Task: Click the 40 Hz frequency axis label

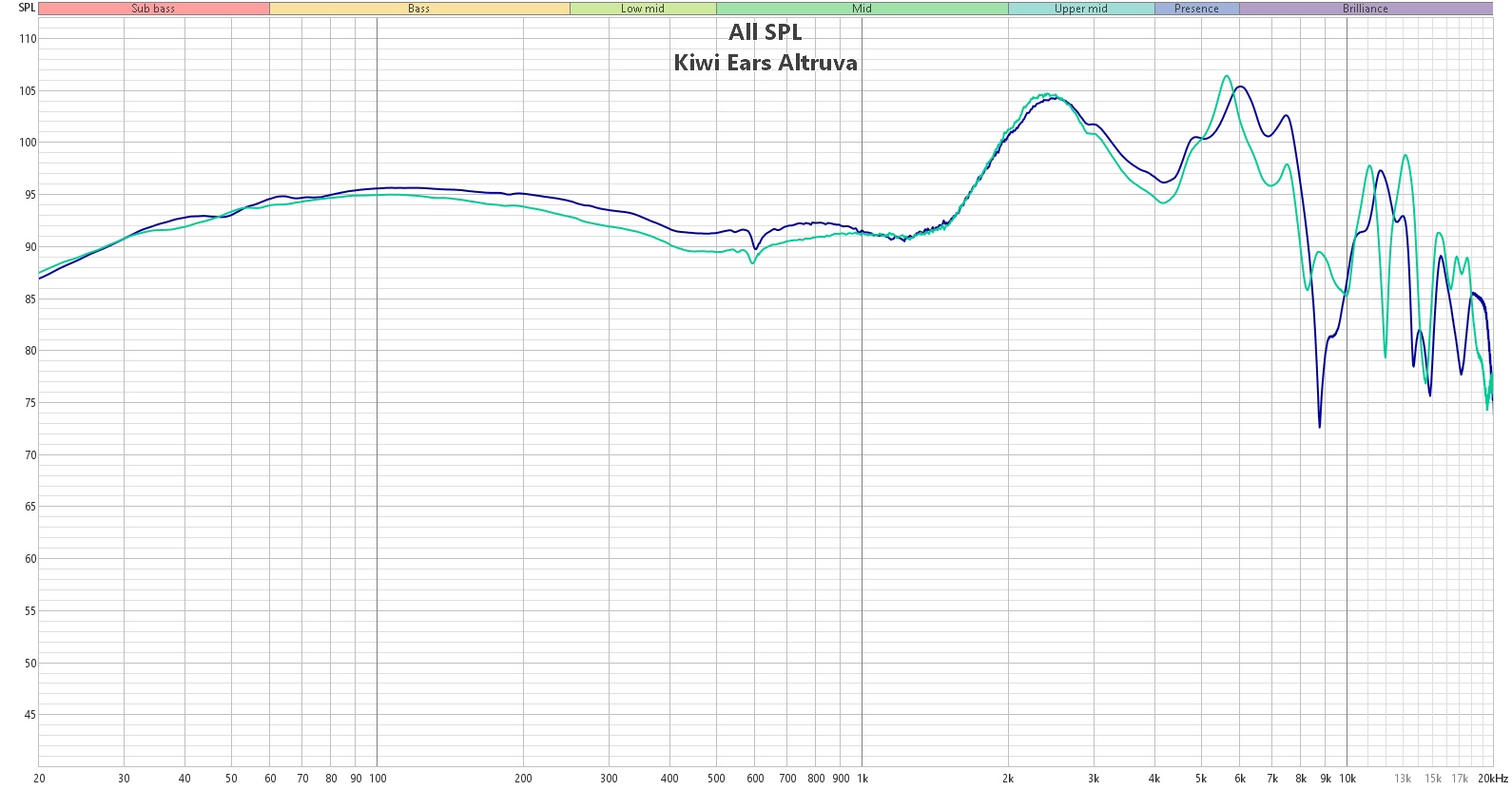Action: (184, 779)
